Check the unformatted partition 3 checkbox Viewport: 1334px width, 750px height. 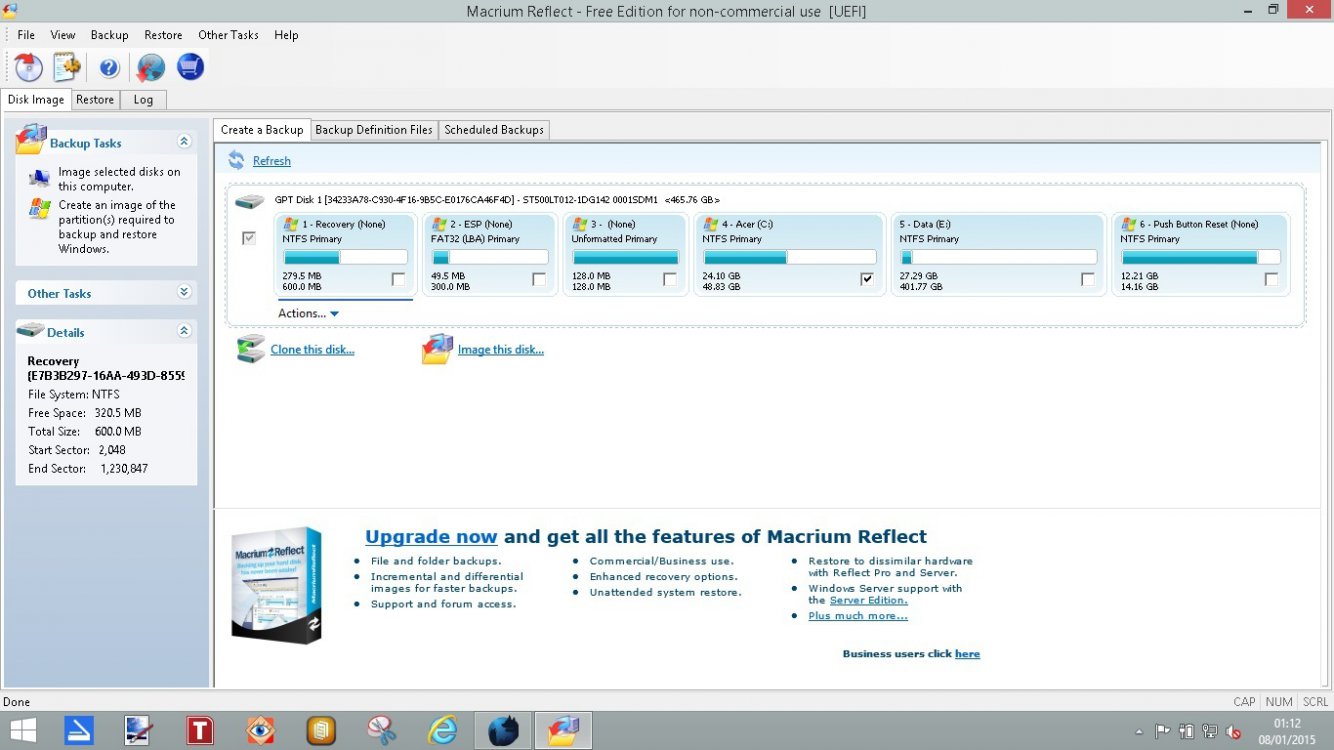(x=670, y=279)
